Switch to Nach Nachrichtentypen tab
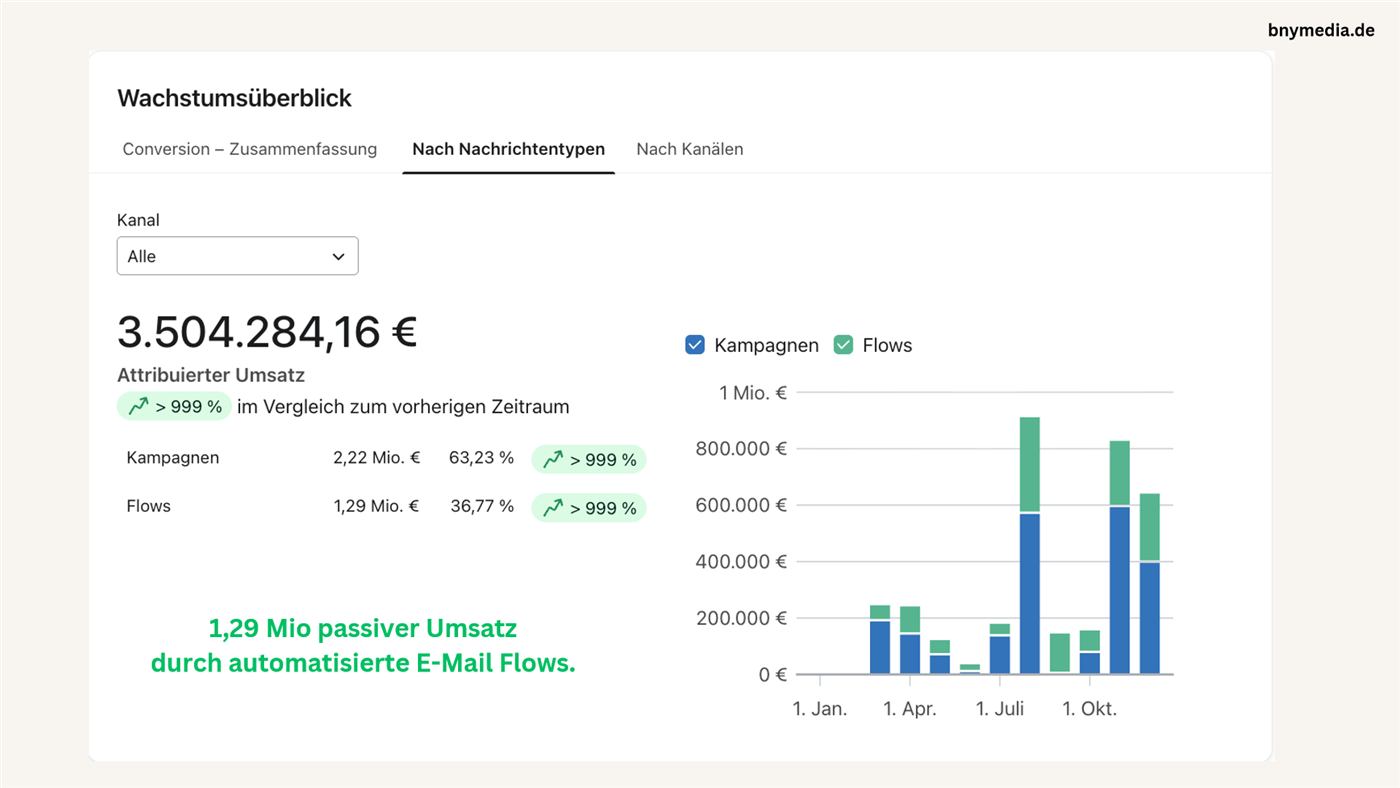The height and width of the screenshot is (788, 1400). (508, 149)
